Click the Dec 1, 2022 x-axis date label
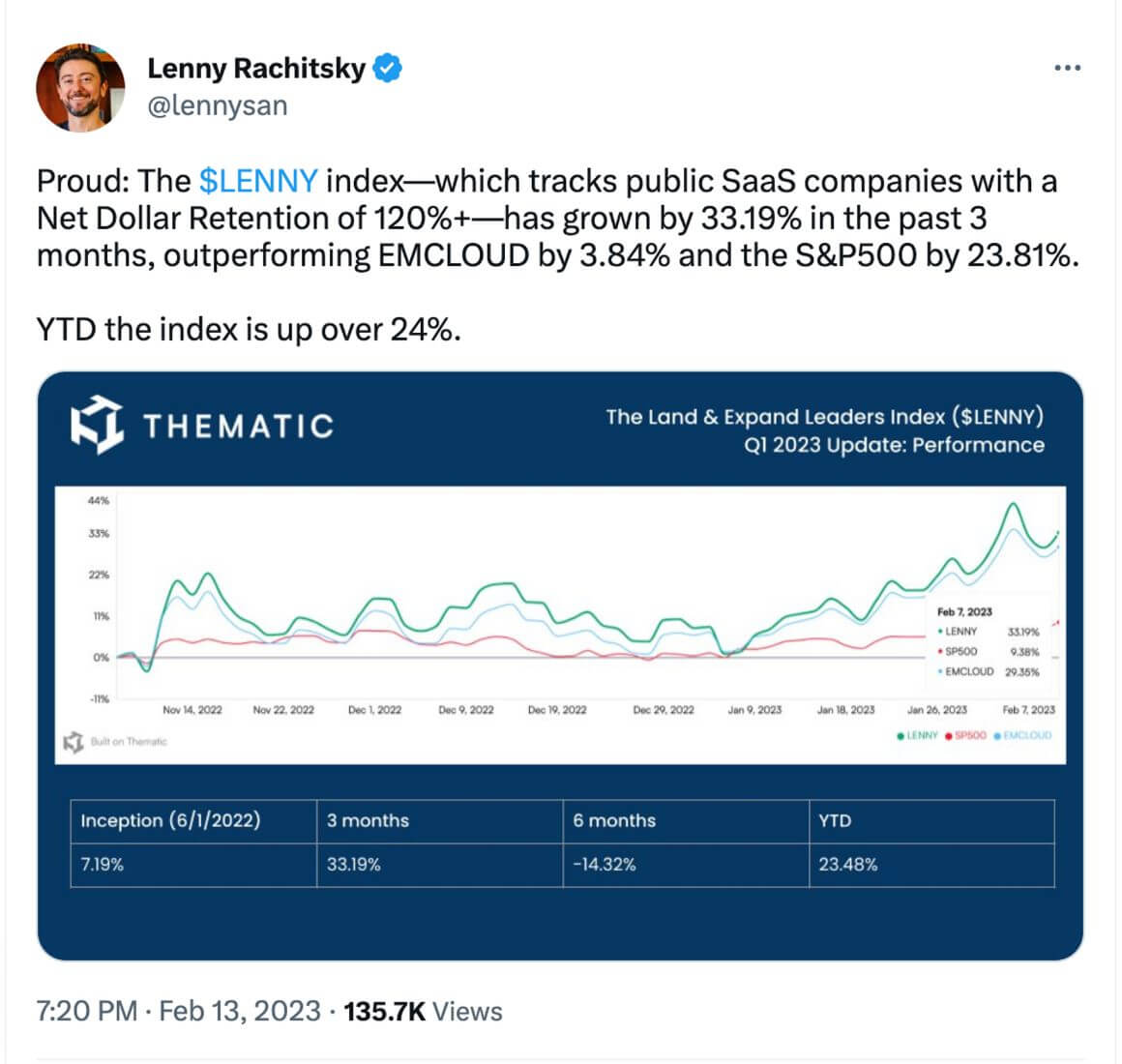 coord(374,710)
